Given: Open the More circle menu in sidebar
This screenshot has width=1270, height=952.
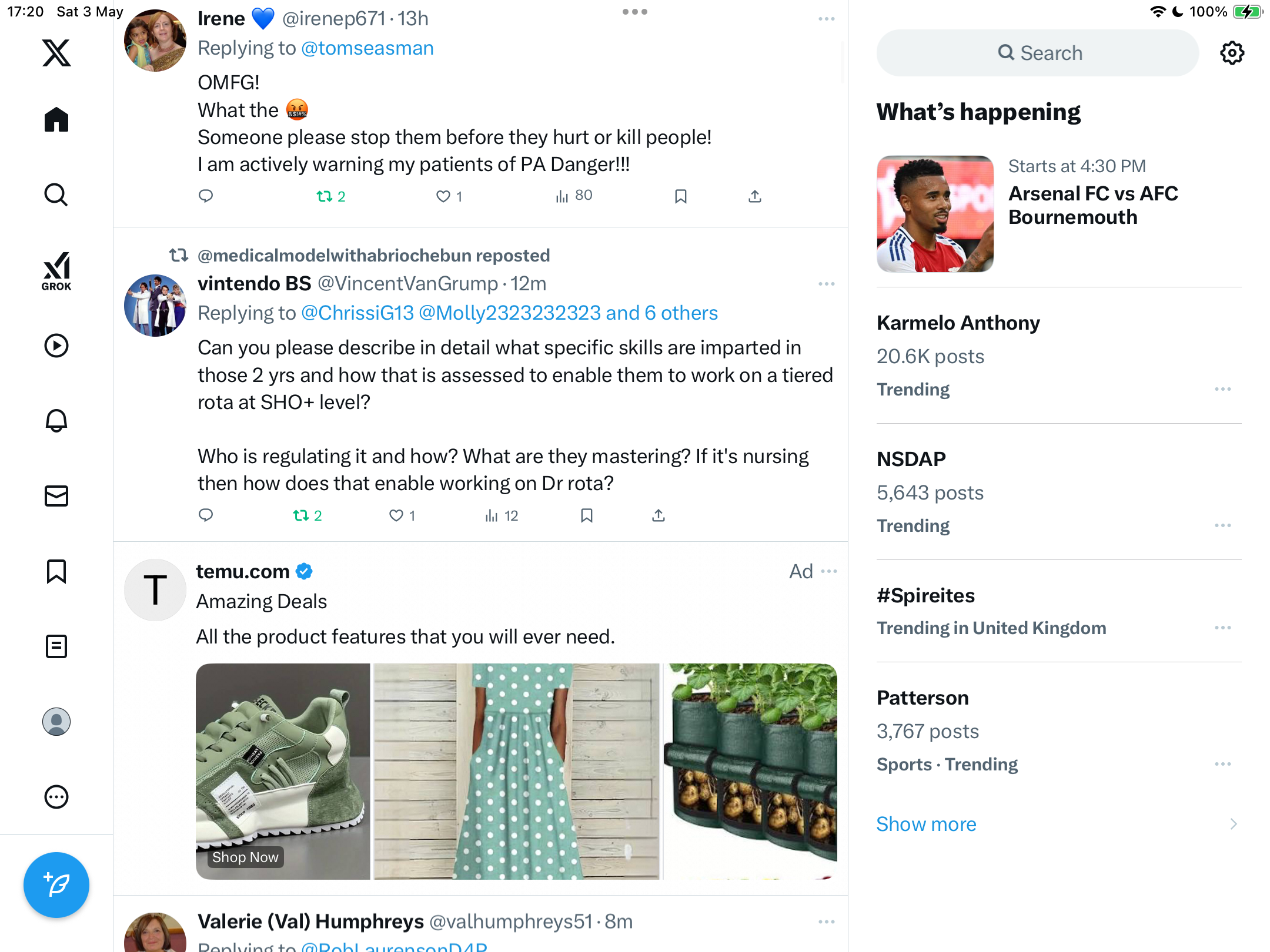Looking at the screenshot, I should tap(56, 797).
